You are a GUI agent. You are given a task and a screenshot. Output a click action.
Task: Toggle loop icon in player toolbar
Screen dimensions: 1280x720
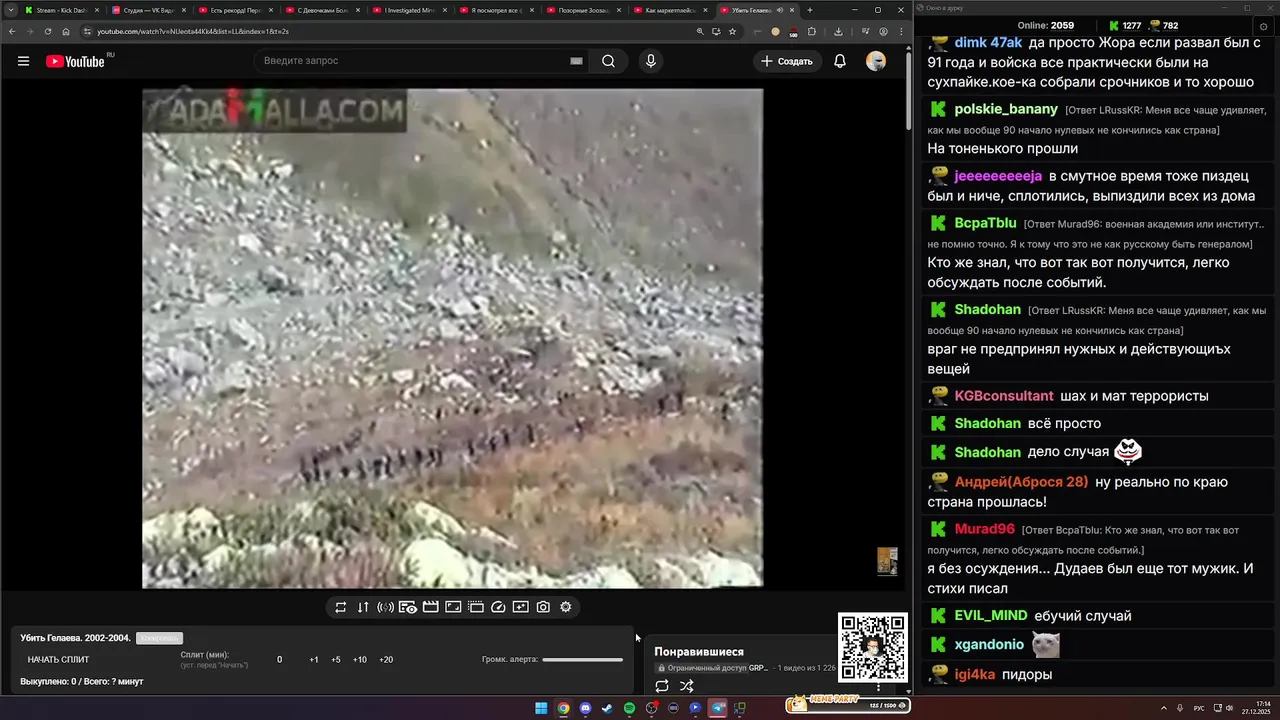point(341,607)
